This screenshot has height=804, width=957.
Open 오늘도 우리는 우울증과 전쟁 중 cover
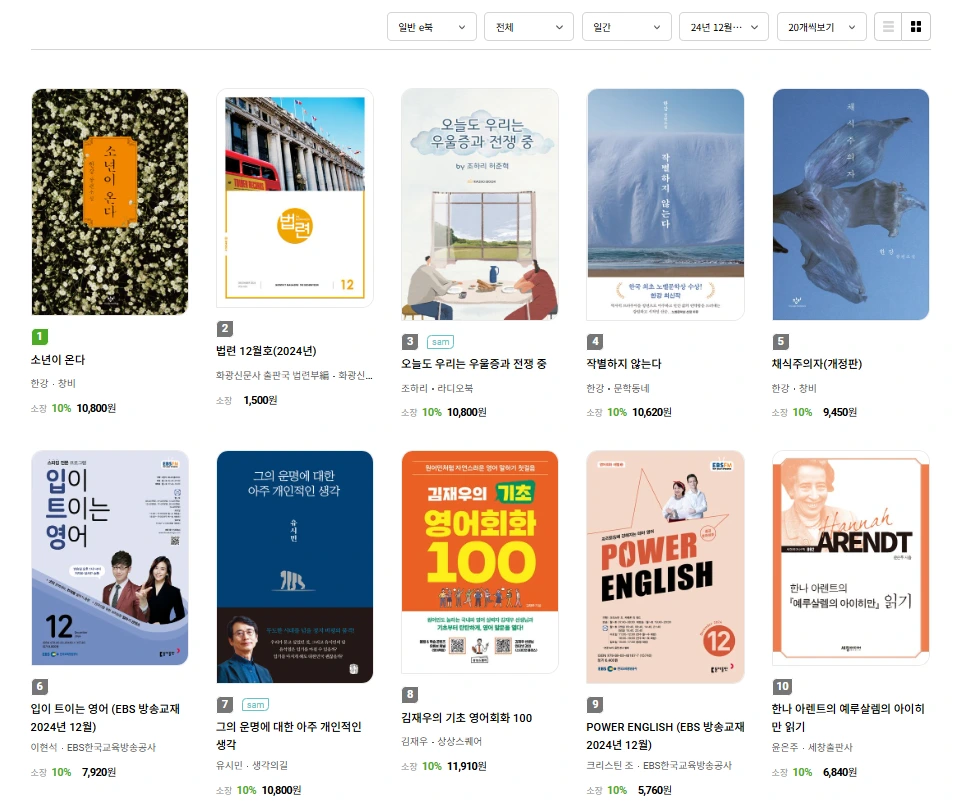point(480,205)
